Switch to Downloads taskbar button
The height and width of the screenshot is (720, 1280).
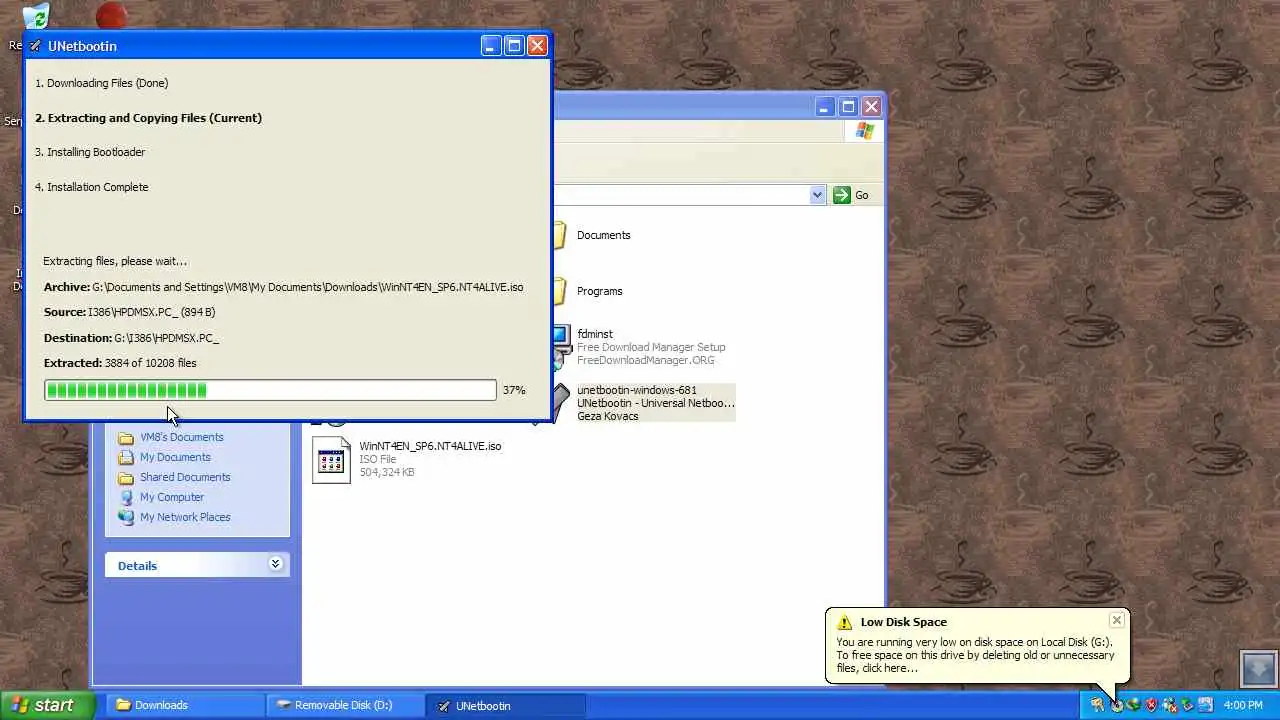point(185,705)
